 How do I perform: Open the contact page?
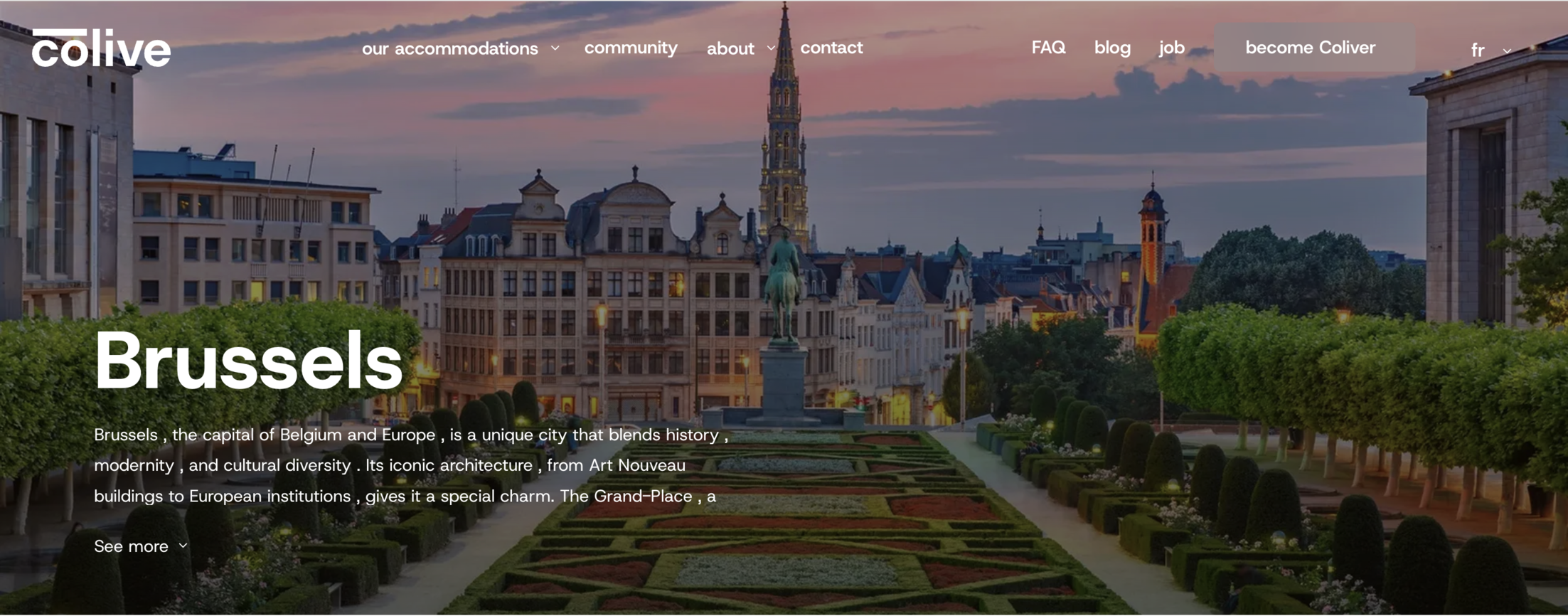coord(831,48)
